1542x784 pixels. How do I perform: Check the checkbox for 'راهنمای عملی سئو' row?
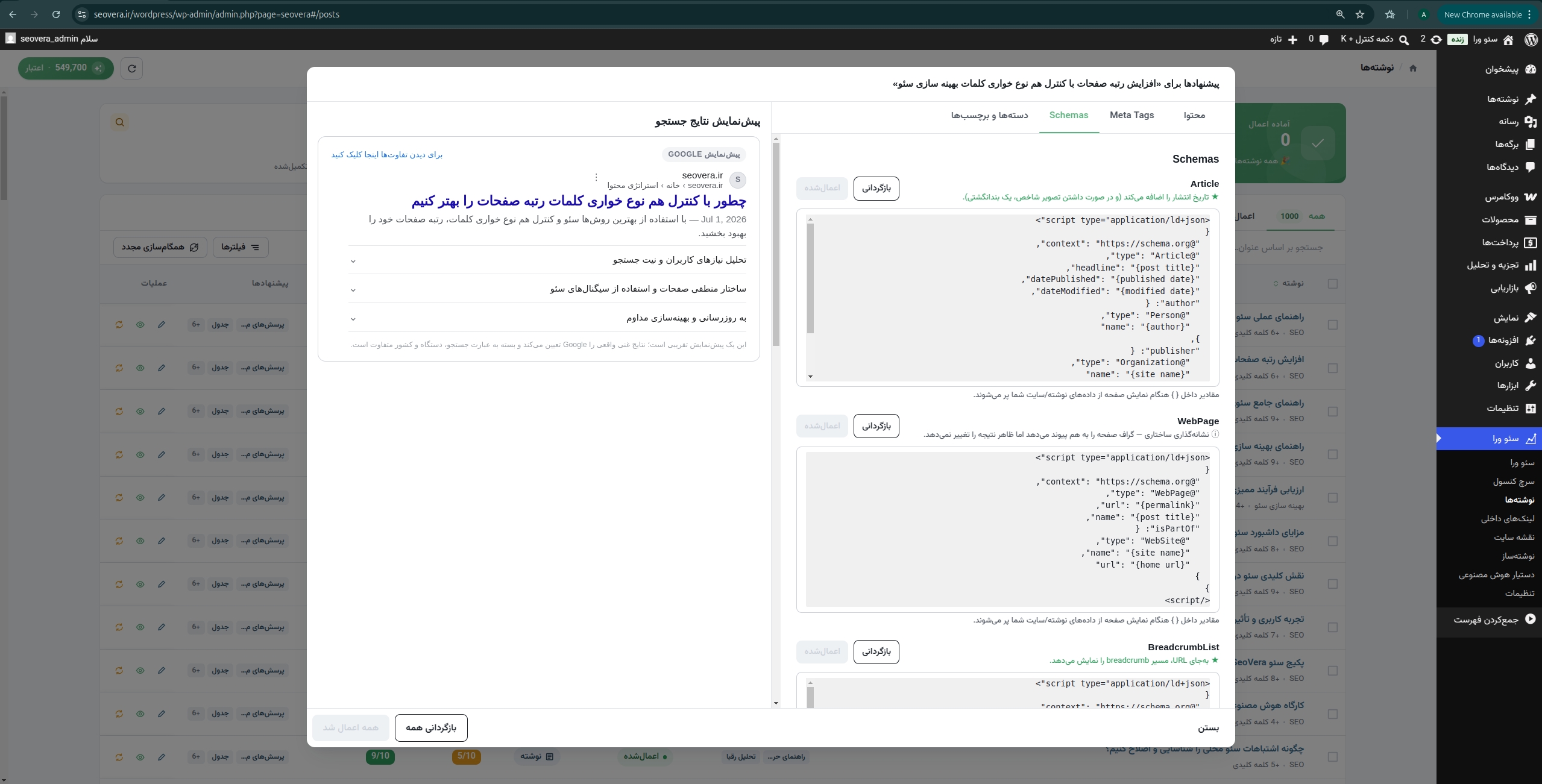pyautogui.click(x=1333, y=325)
